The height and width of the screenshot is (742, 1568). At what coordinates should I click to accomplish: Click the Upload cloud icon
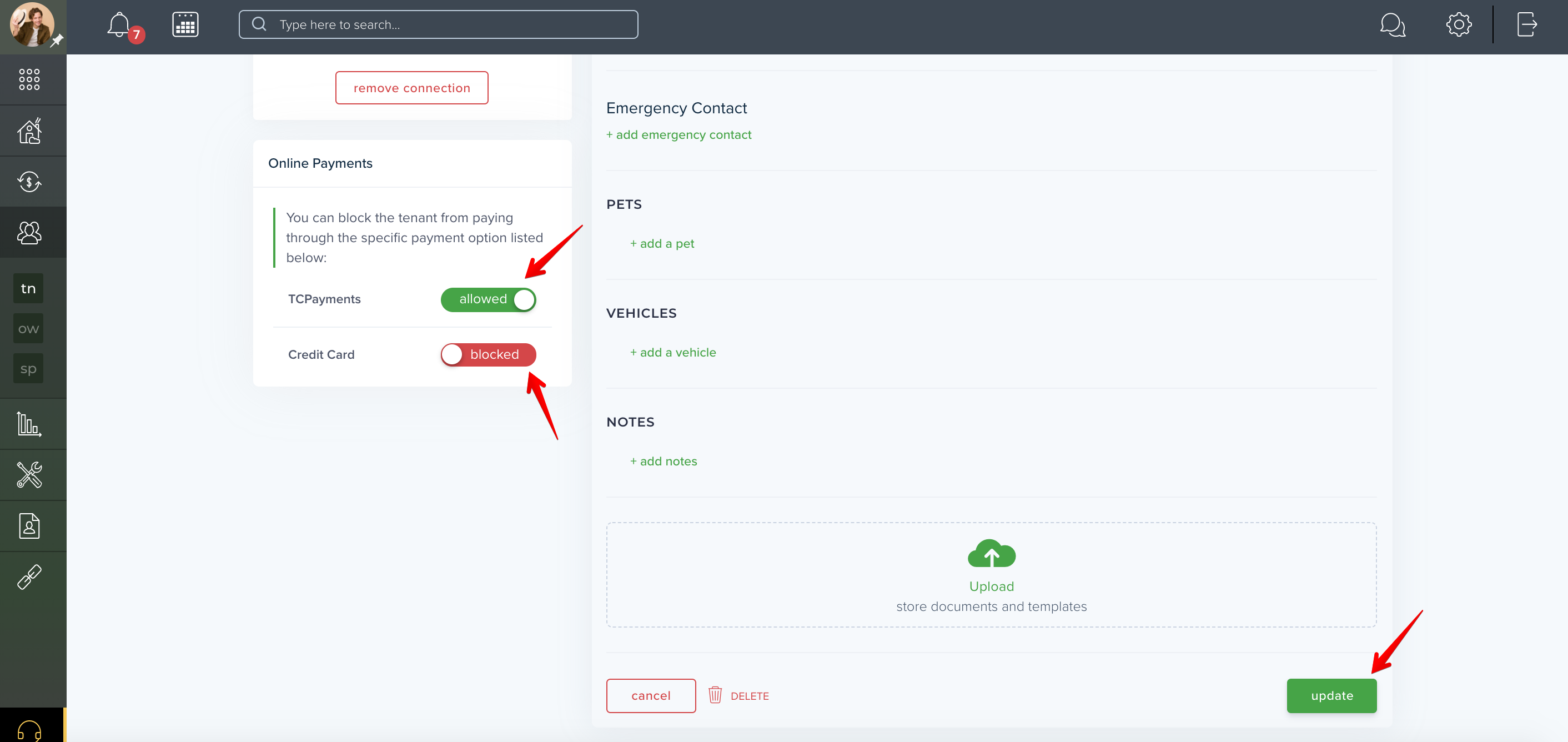pos(991,553)
